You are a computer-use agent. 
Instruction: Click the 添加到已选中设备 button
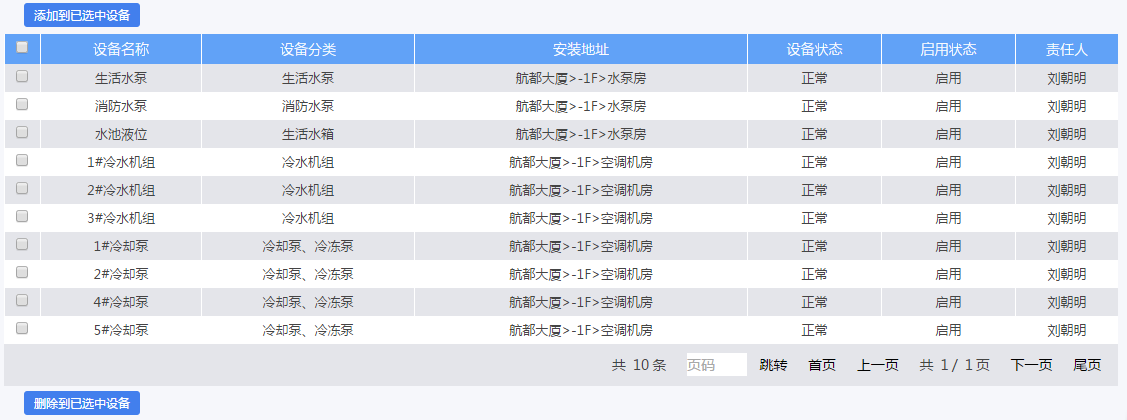pos(82,15)
